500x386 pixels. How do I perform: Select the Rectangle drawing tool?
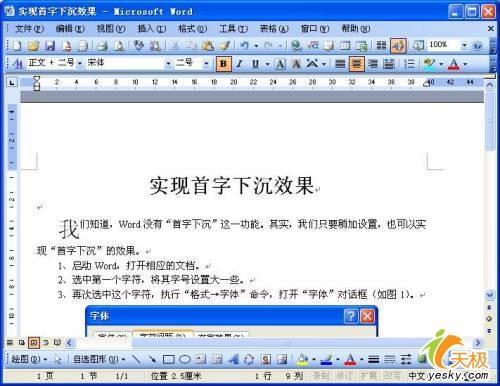pos(169,359)
